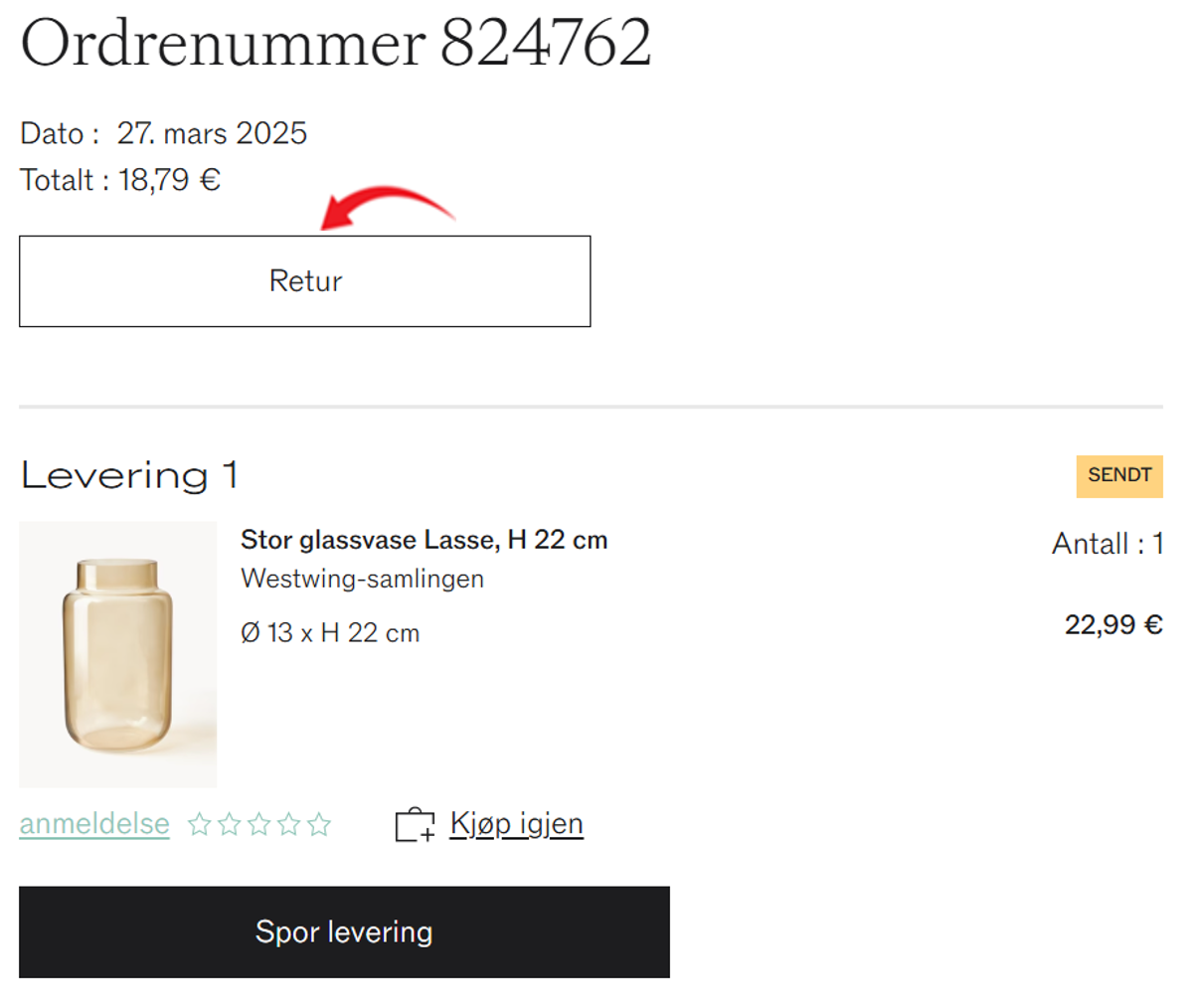Click the Totalt 18,79 € amount
The width and height of the screenshot is (1194, 1008).
click(x=120, y=180)
